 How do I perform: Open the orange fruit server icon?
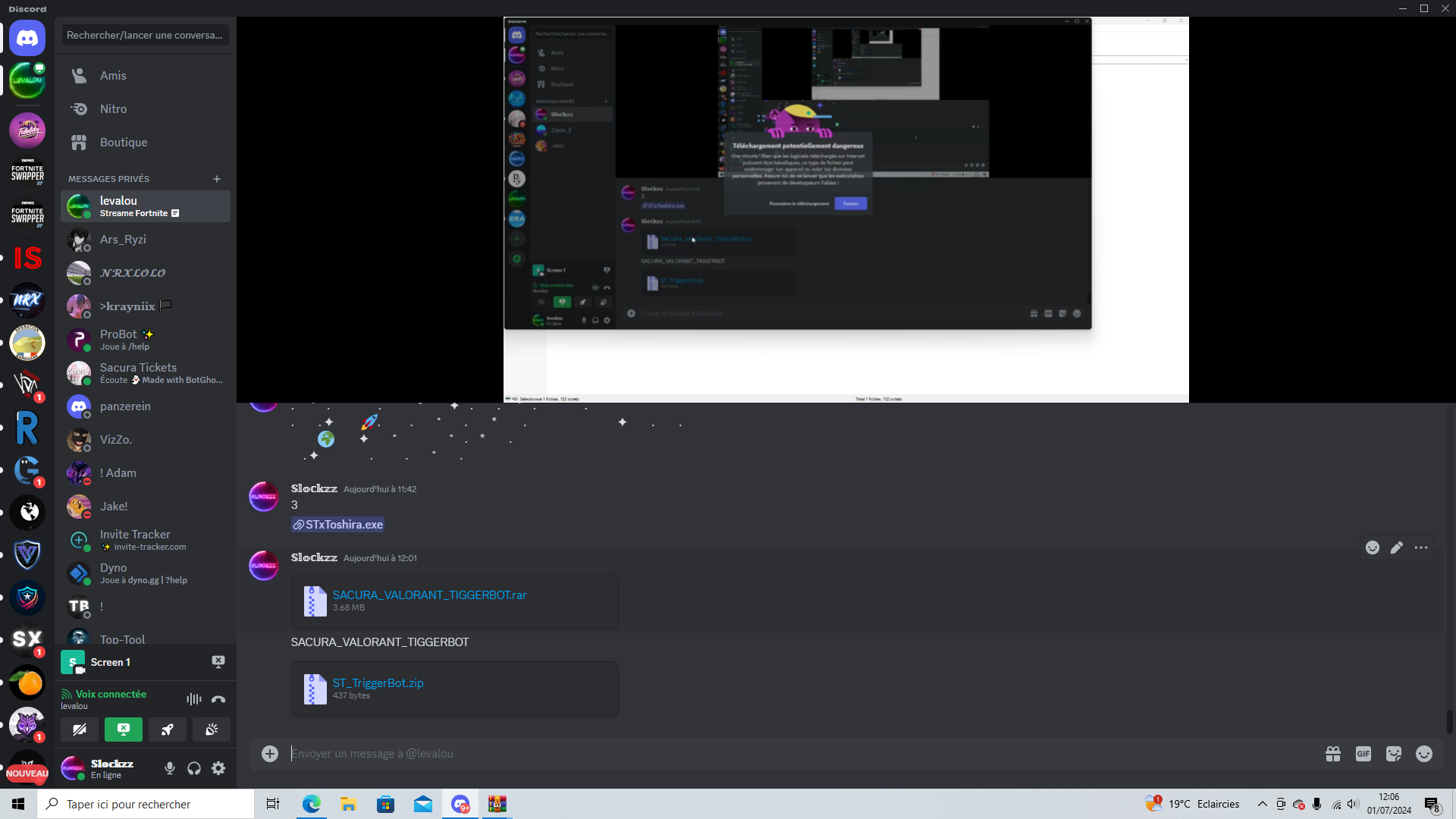click(x=27, y=682)
